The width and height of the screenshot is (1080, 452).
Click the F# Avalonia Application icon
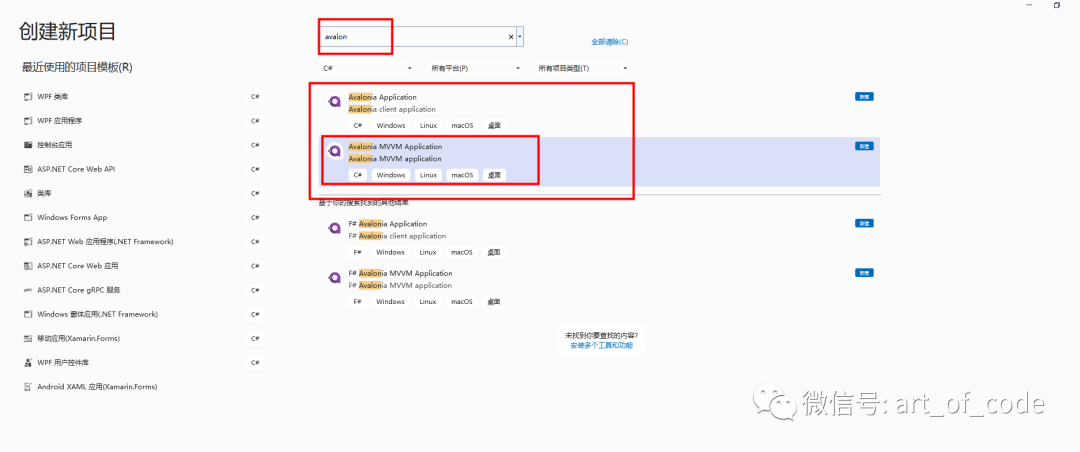335,229
